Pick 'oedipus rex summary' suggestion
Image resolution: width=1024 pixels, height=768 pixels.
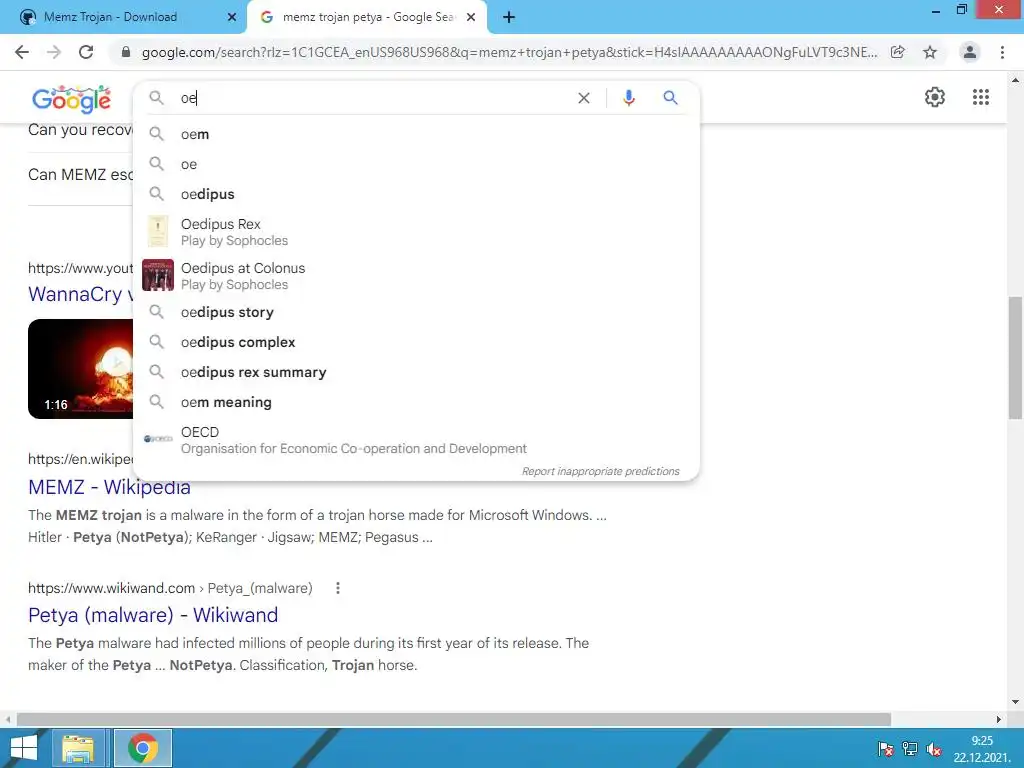(x=416, y=372)
